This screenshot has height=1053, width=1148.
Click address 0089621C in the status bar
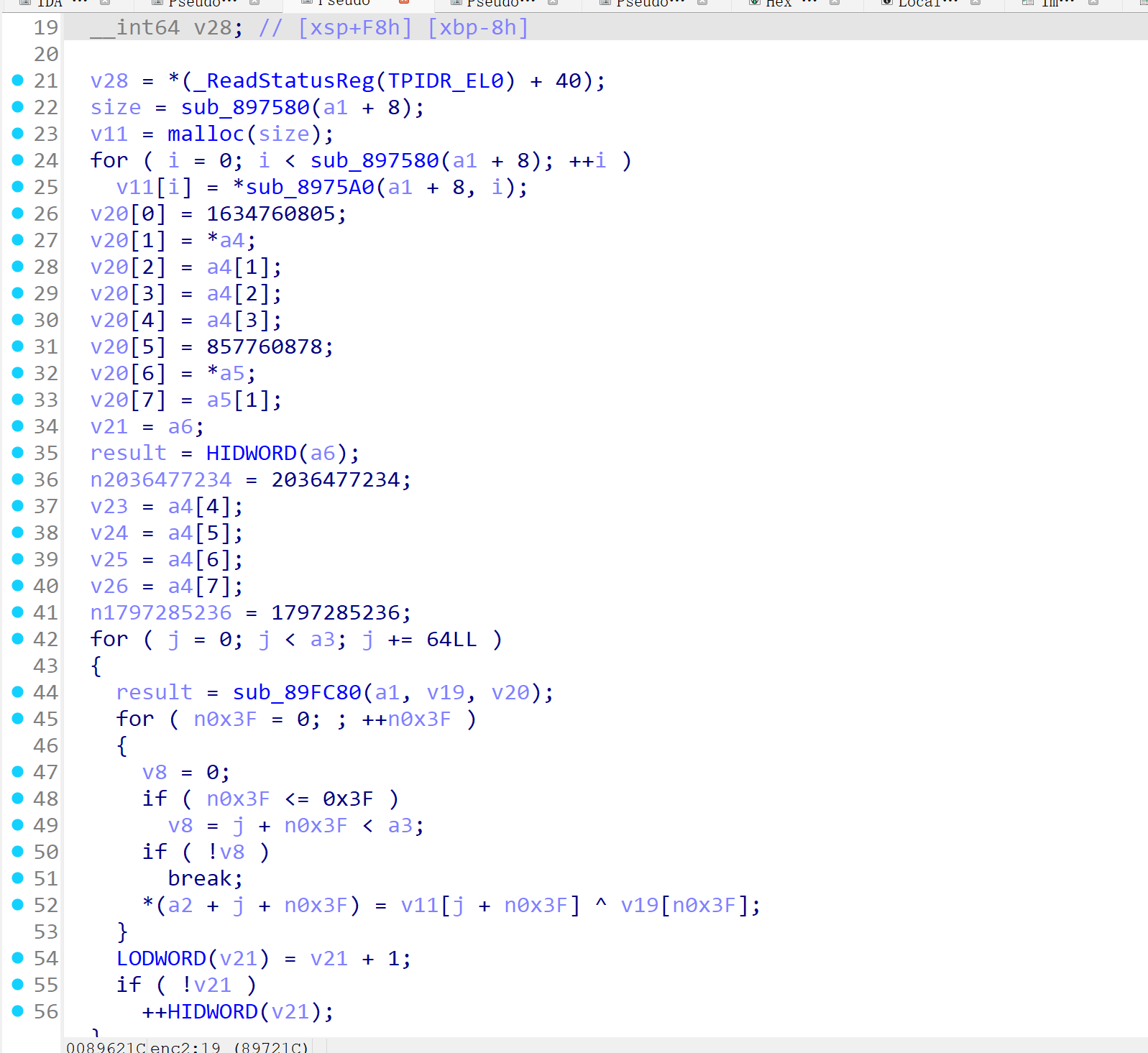pos(106,1047)
